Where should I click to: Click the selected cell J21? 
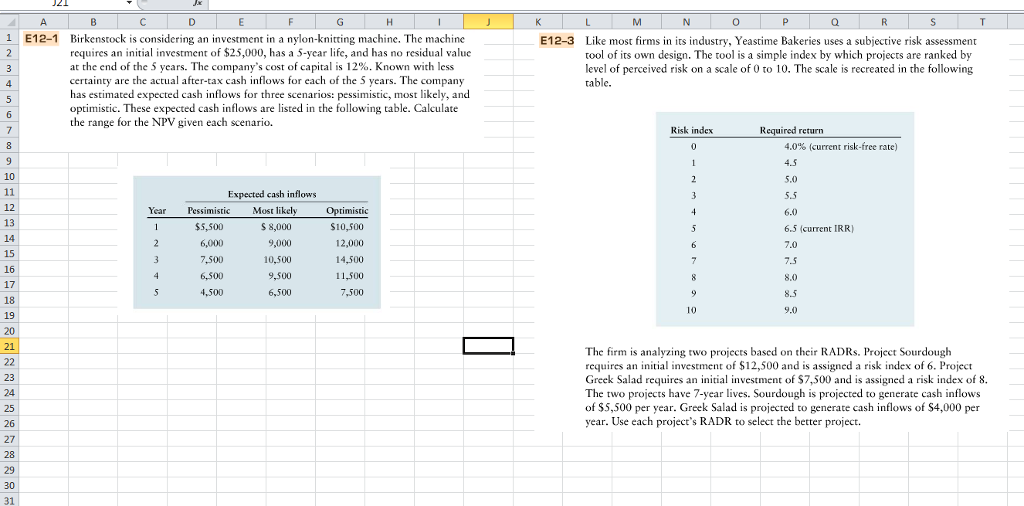point(487,345)
